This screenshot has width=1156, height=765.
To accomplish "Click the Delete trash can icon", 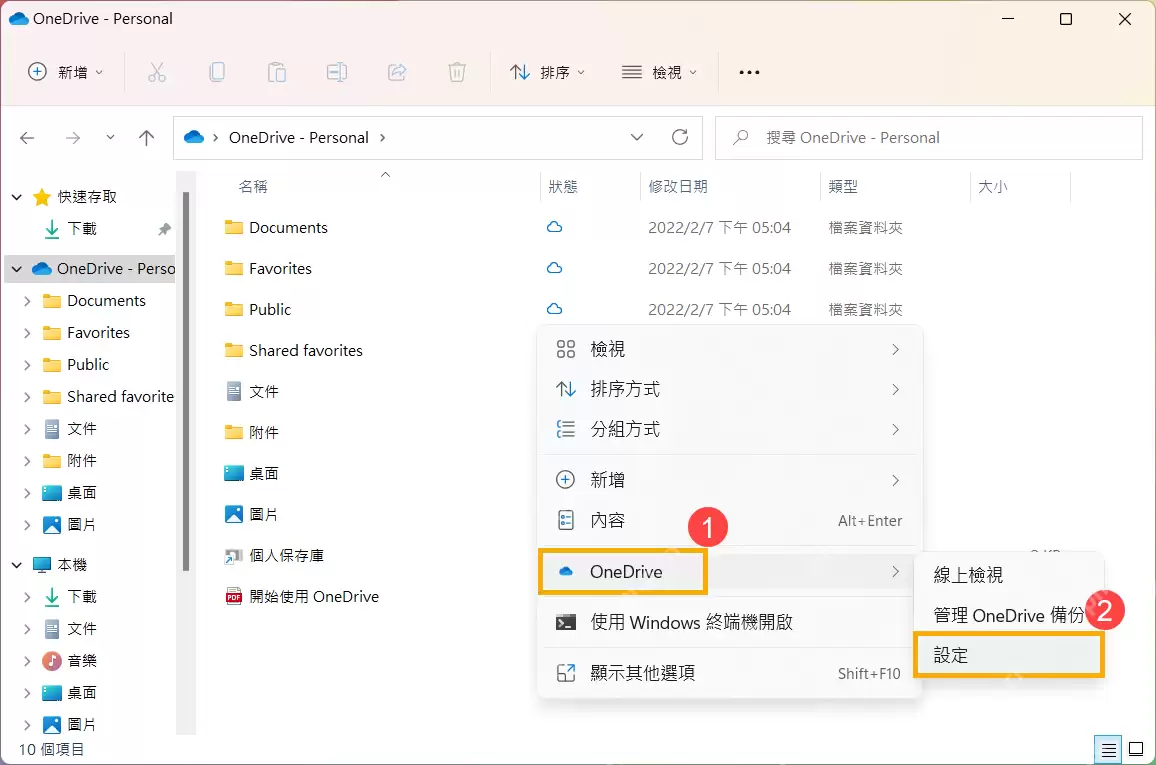I will [457, 72].
